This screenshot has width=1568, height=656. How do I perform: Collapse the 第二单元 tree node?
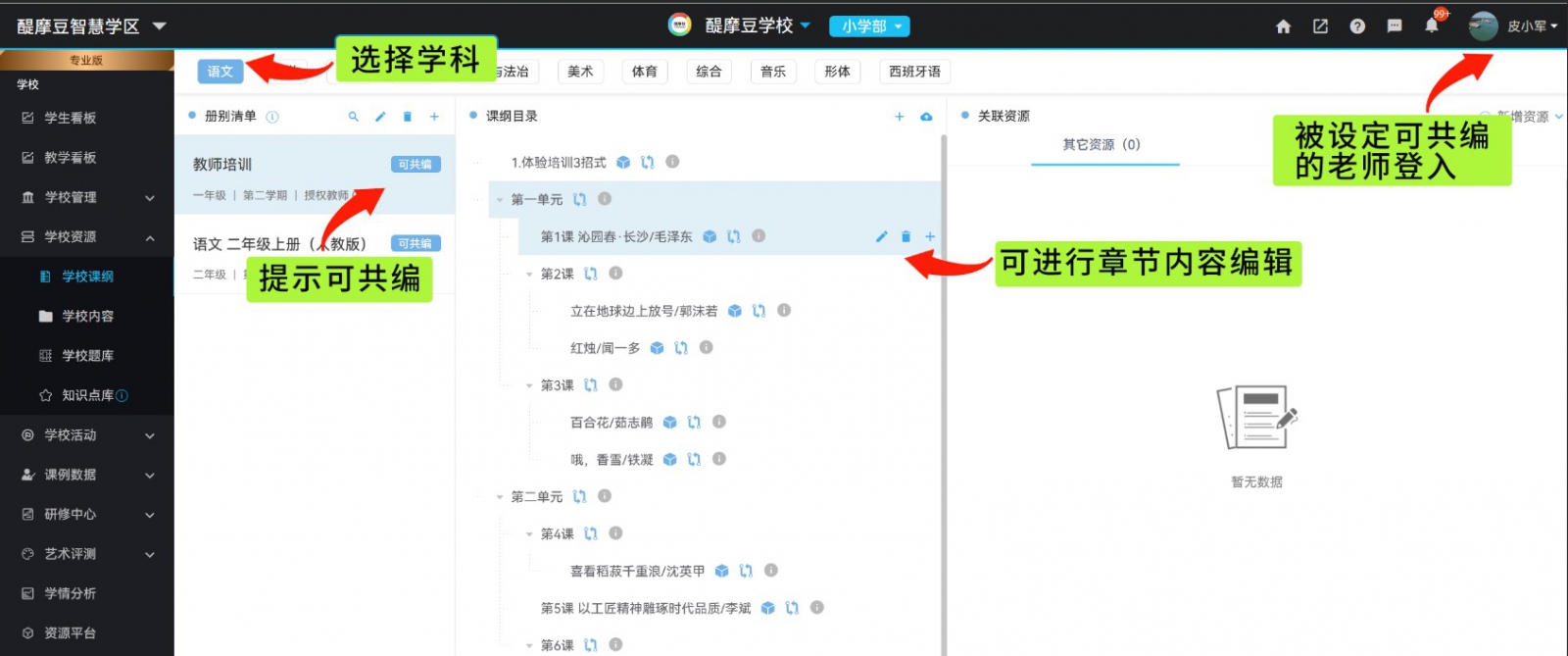pos(500,497)
